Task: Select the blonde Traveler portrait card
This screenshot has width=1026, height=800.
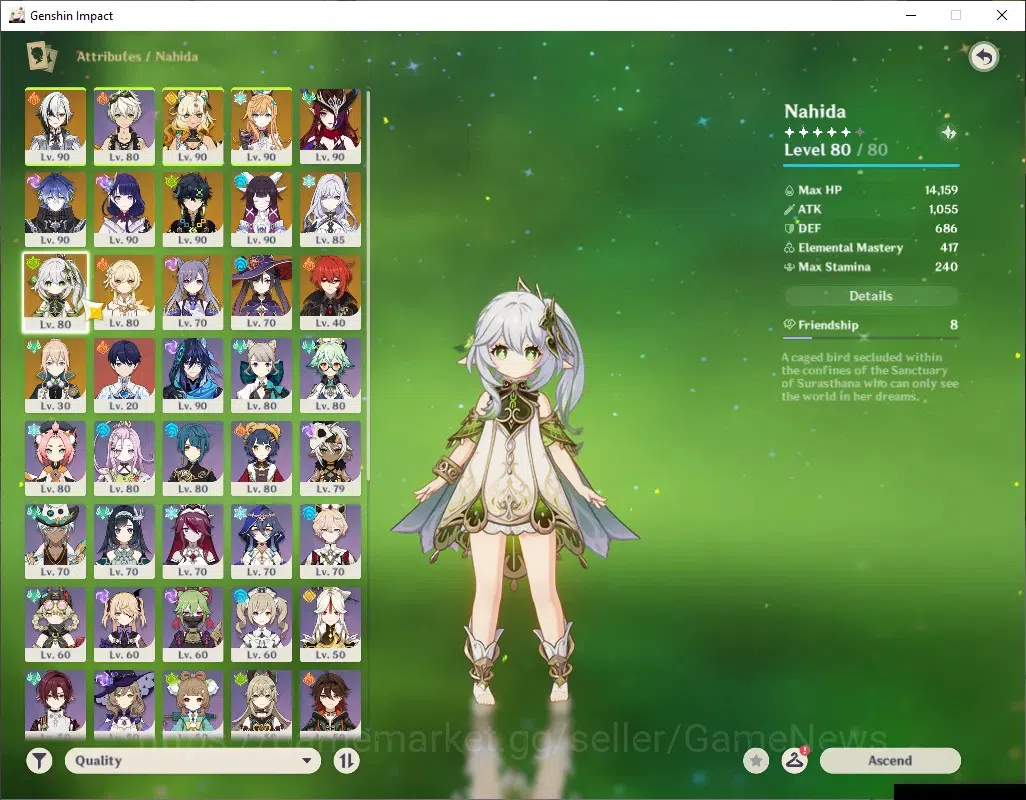Action: point(124,292)
